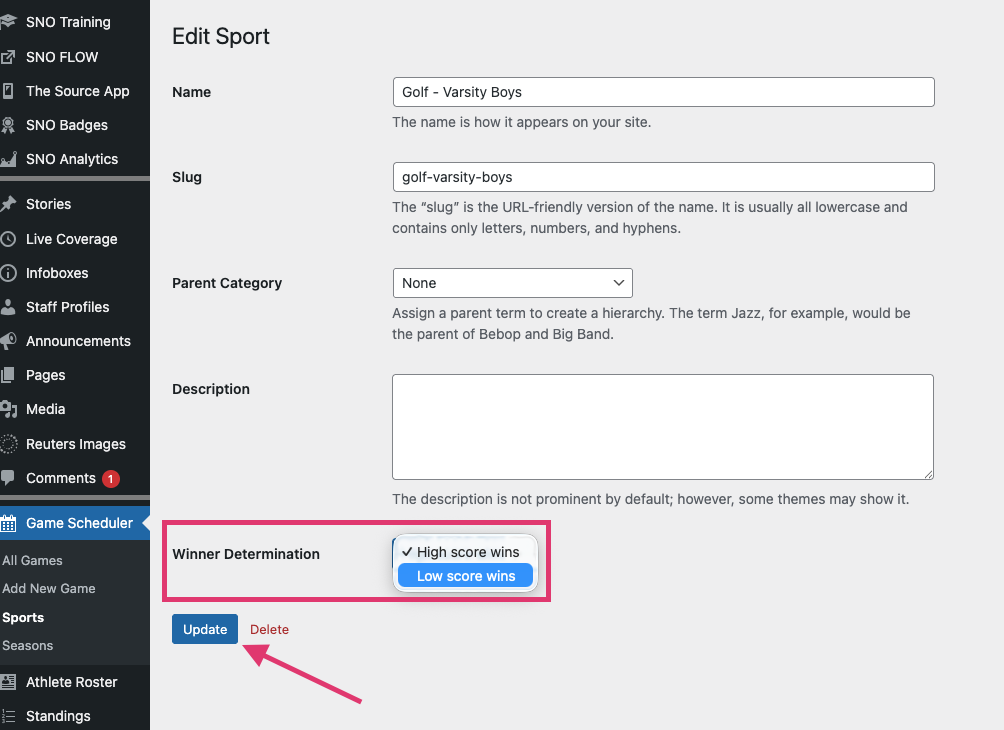Open Reuters Images menu item
Image resolution: width=1004 pixels, height=730 pixels.
click(76, 444)
